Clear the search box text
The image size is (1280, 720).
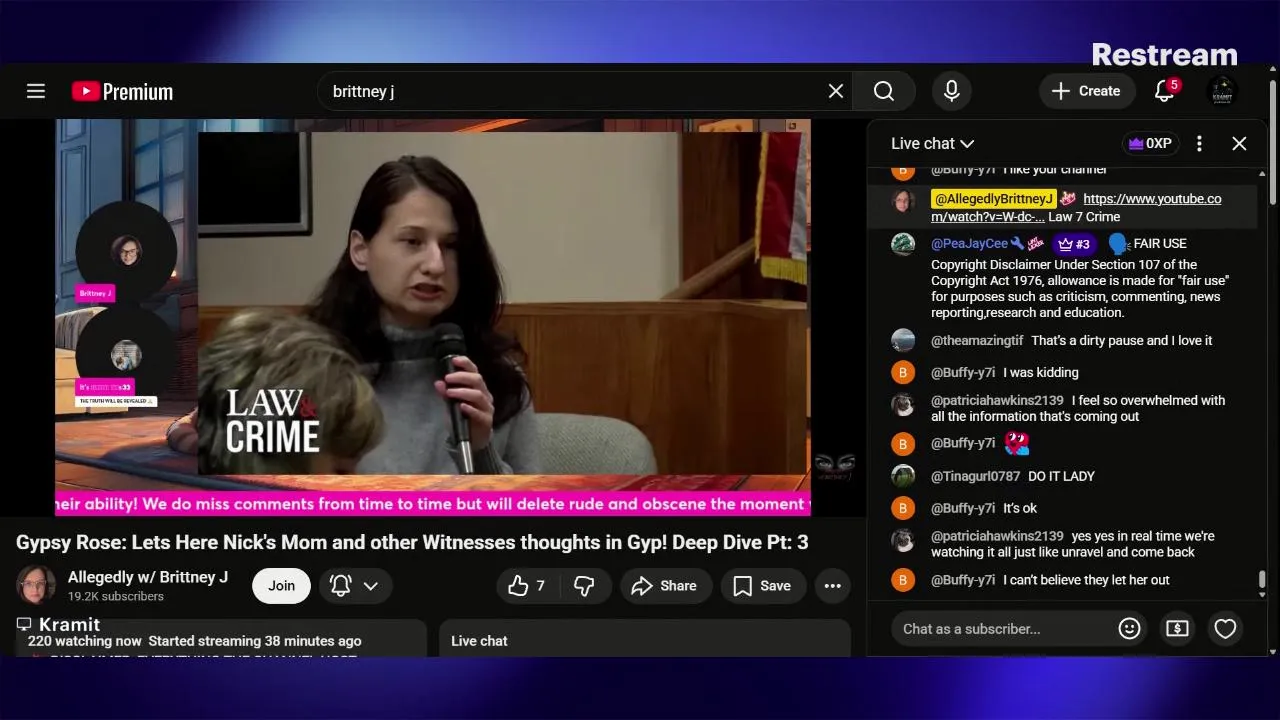pos(836,91)
